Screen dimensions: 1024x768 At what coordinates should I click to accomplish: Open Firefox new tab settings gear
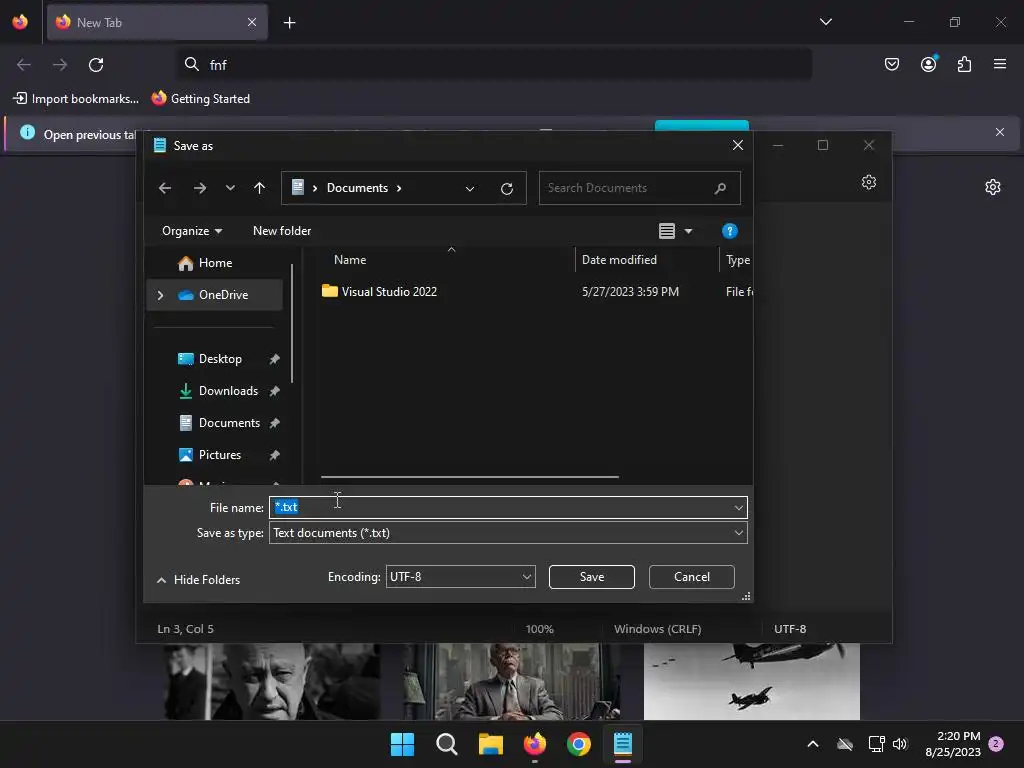point(993,187)
